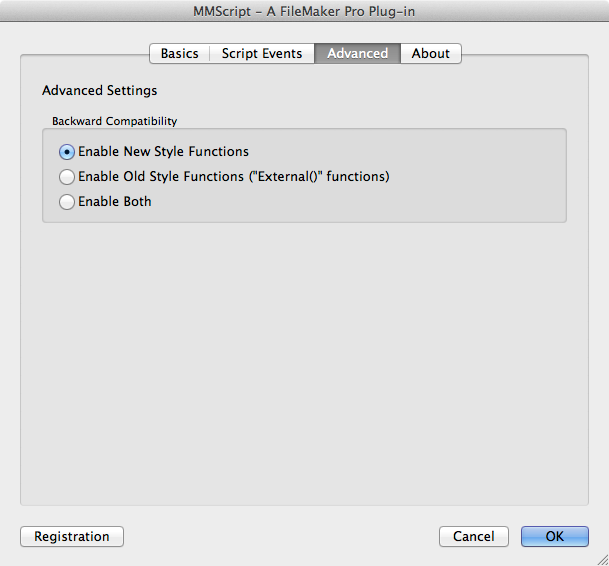Click the "External()" functions option label text
The image size is (609, 566).
click(234, 177)
